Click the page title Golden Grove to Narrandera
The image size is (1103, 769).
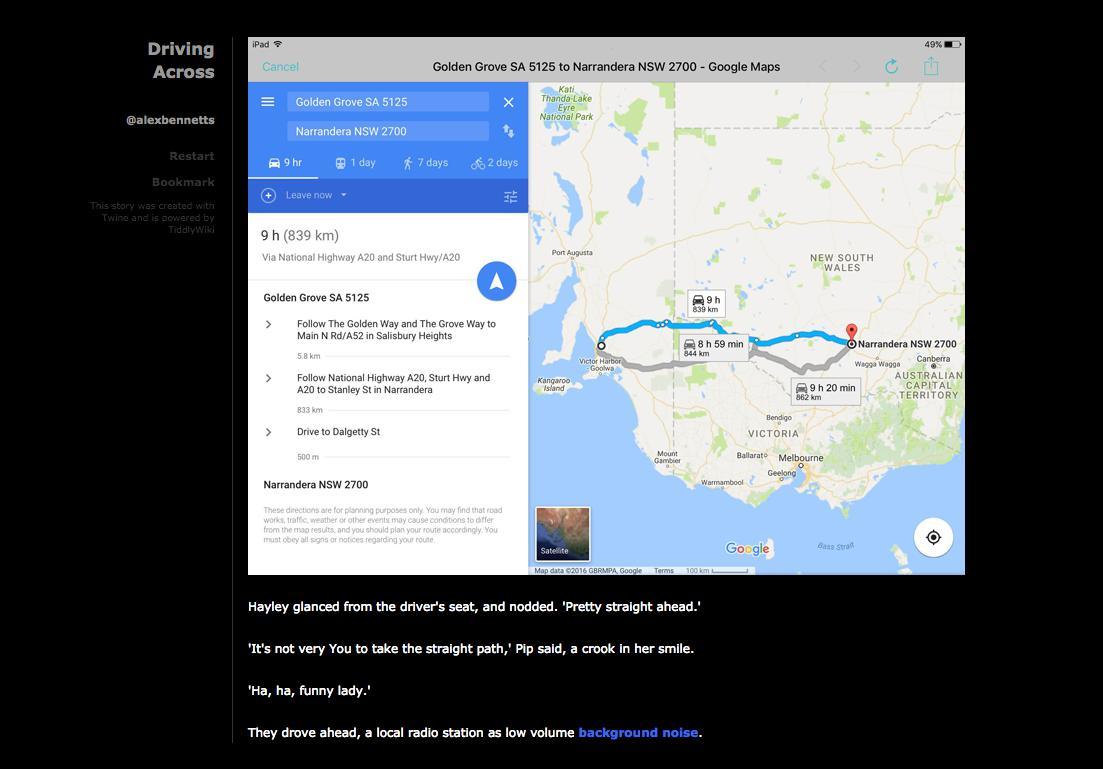pos(606,67)
